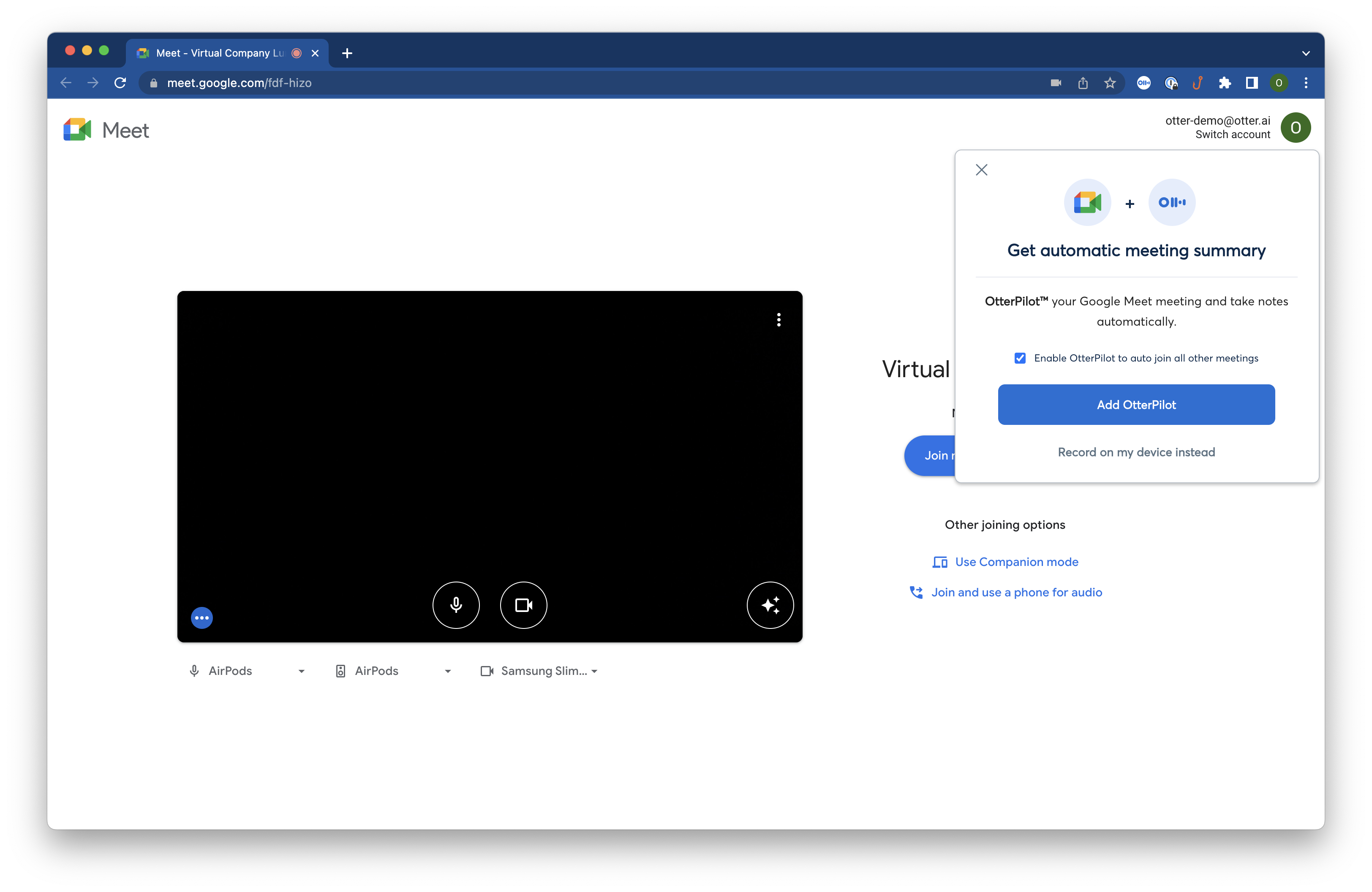
Task: Open visual effects on the video preview
Action: [x=770, y=605]
